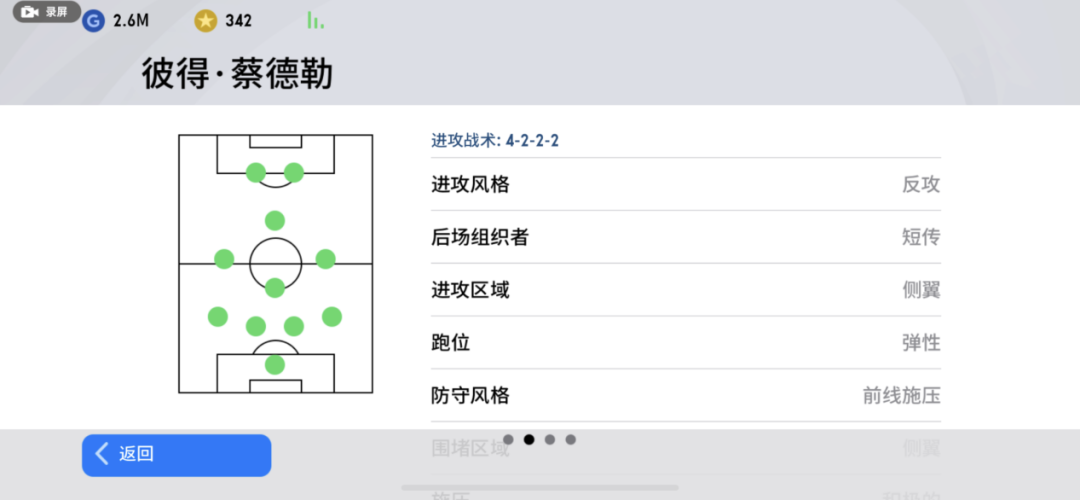Open the 进攻风格 setting showing 反攻
This screenshot has height=500, width=1080.
[685, 185]
